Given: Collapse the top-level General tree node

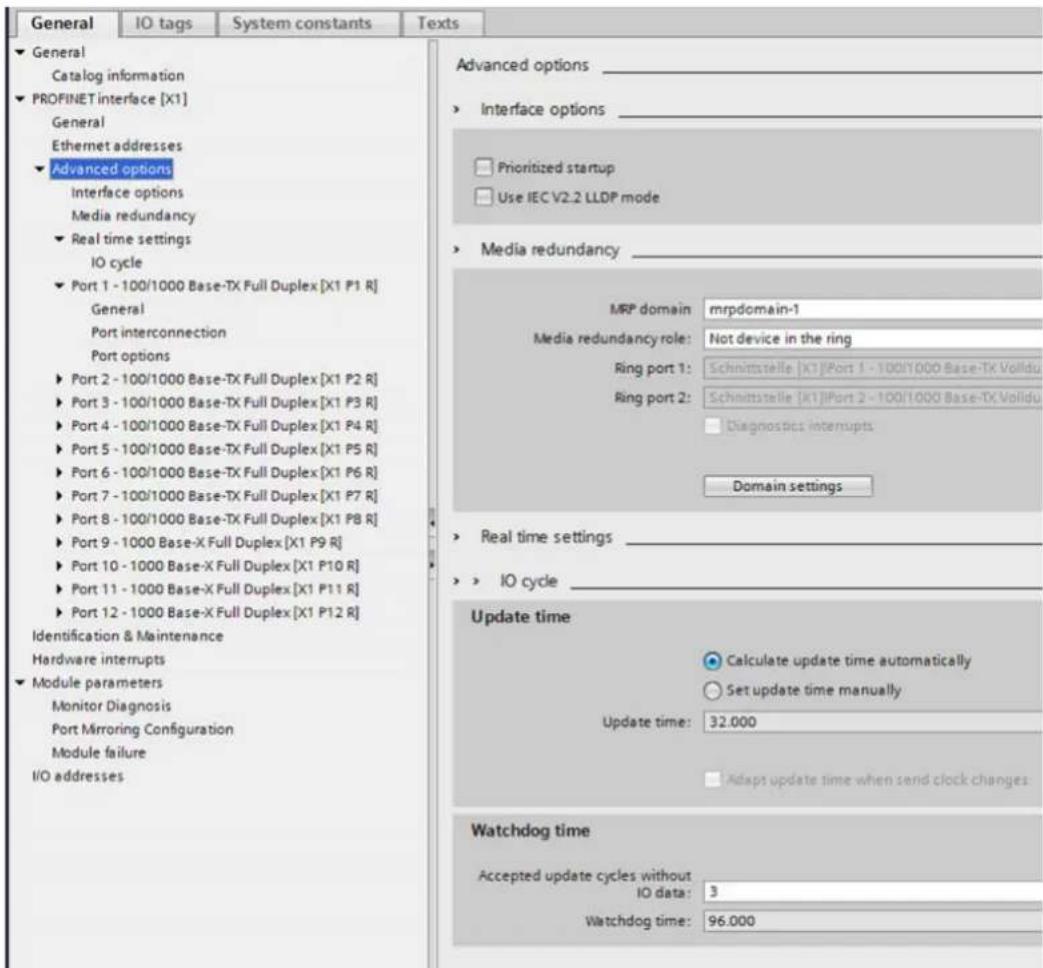Looking at the screenshot, I should click(x=20, y=52).
